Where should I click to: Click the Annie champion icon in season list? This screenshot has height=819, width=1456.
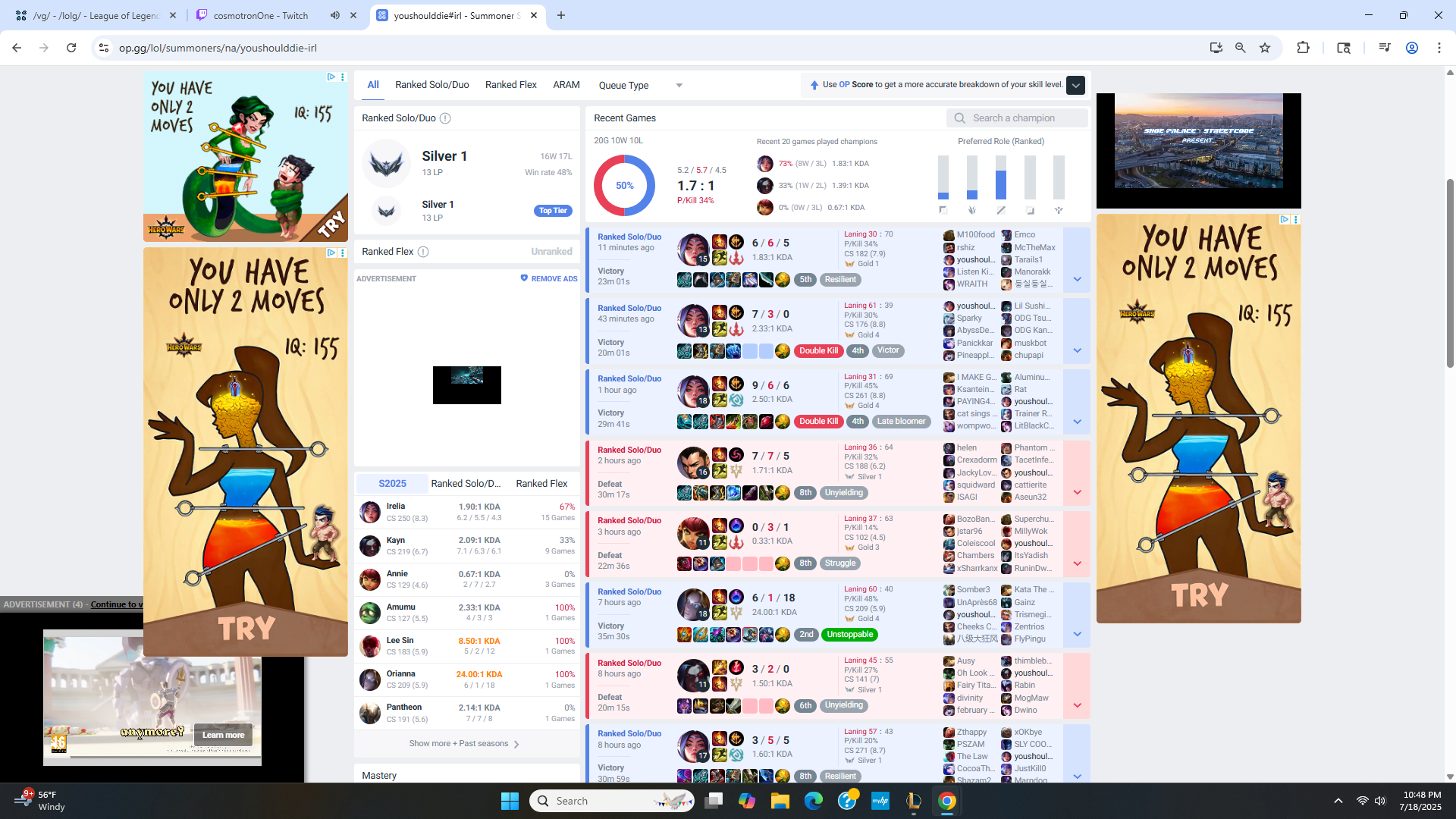point(370,579)
